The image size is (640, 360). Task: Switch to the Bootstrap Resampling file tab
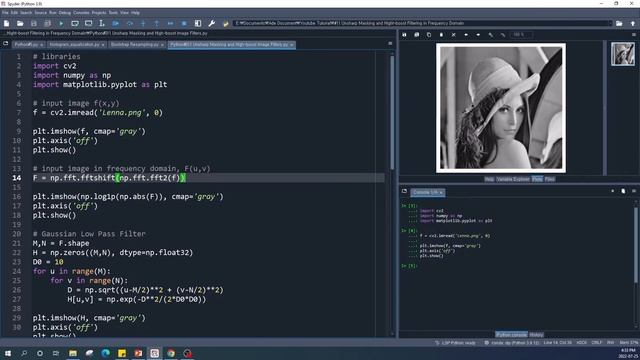137,44
